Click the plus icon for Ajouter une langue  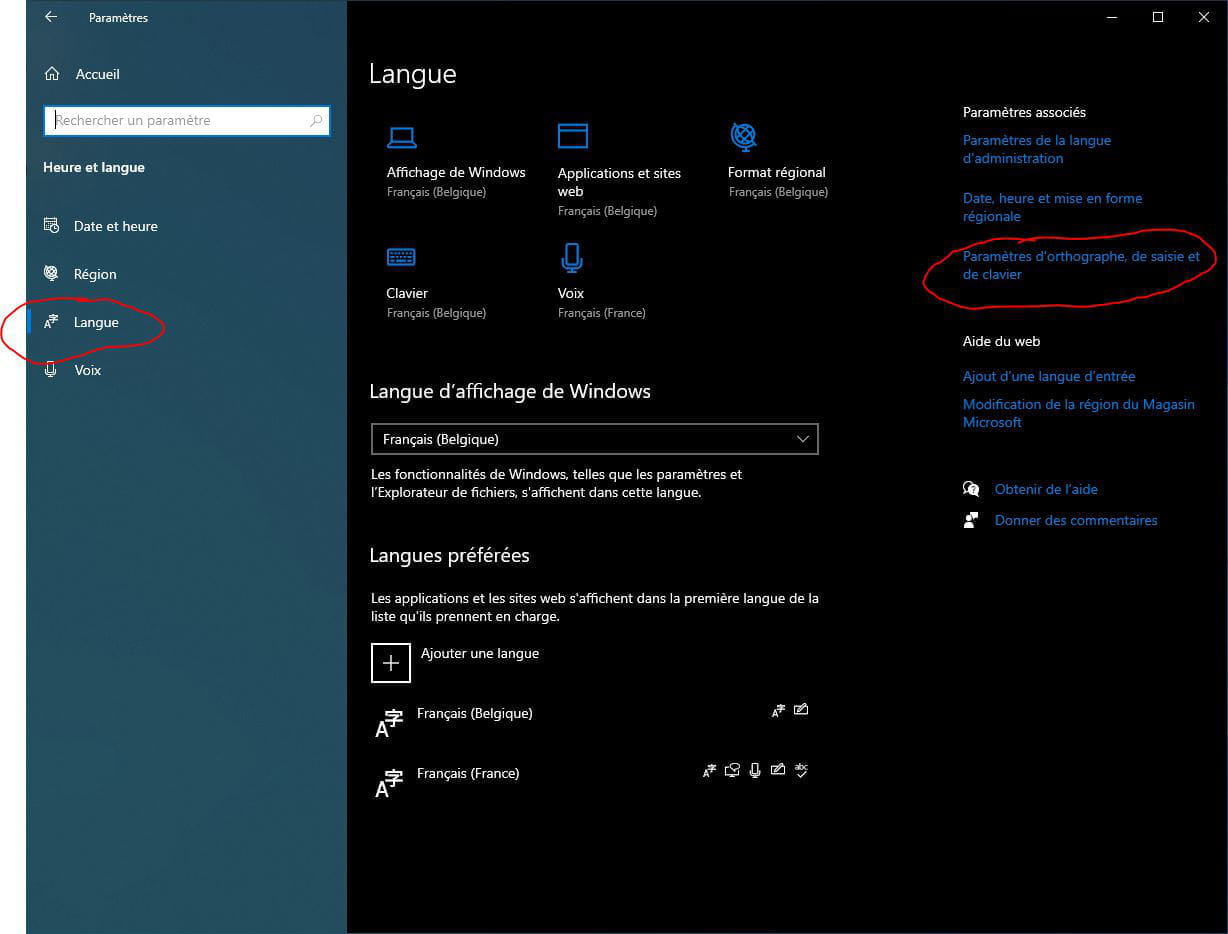point(391,663)
